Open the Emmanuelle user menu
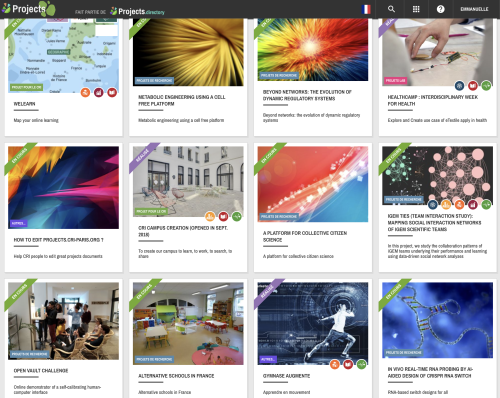Image resolution: width=500 pixels, height=398 pixels. pyautogui.click(x=474, y=9)
